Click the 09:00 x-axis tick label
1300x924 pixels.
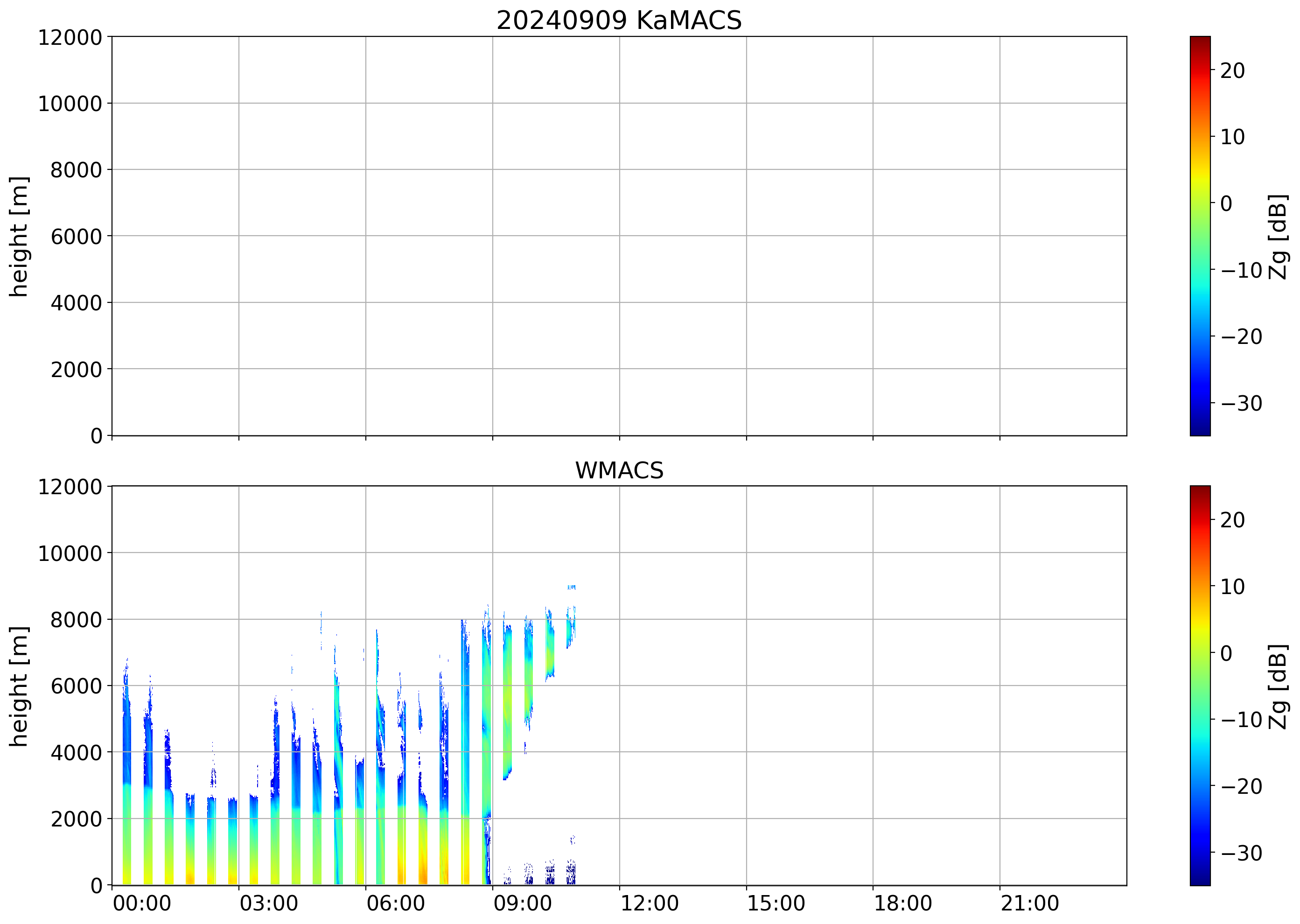(x=522, y=903)
